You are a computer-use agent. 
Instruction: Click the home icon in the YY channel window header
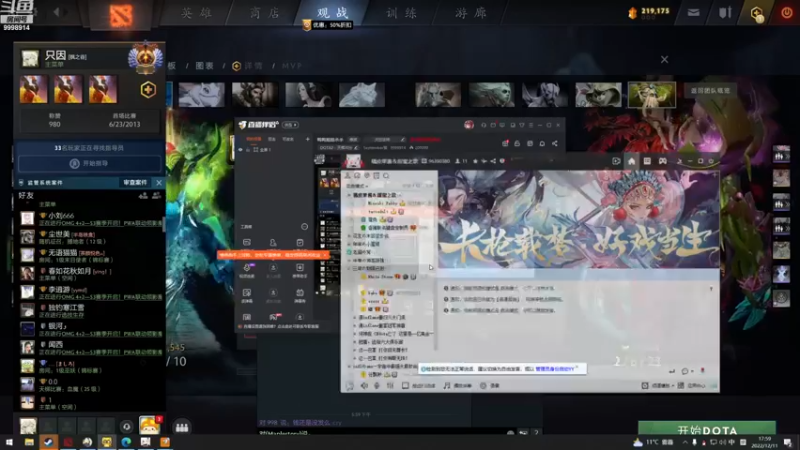tap(632, 161)
